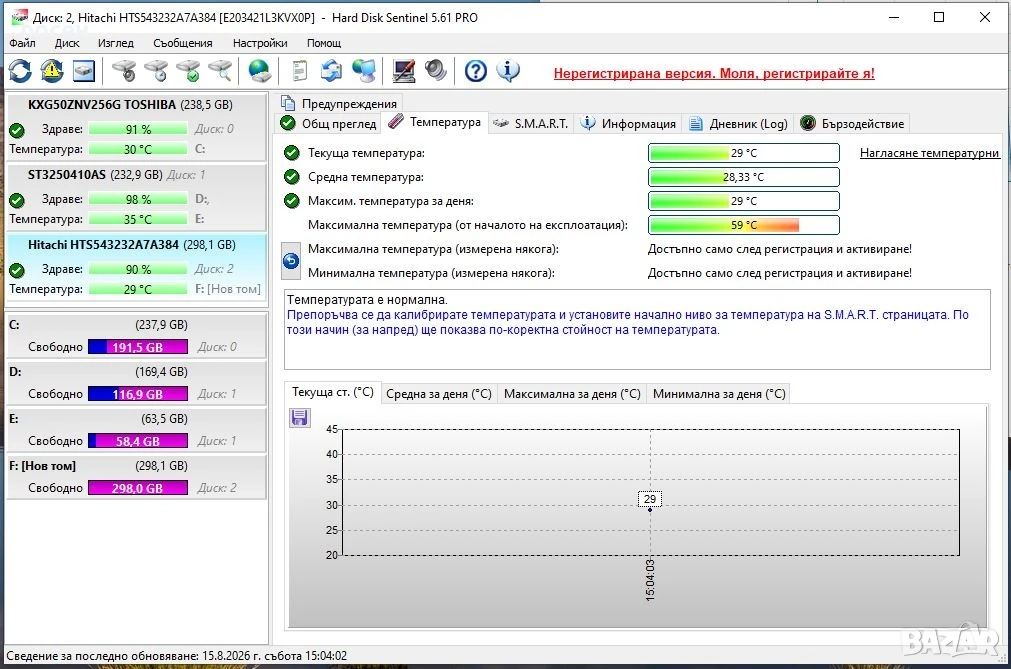Click the speaker sound icon in toolbar

click(435, 71)
